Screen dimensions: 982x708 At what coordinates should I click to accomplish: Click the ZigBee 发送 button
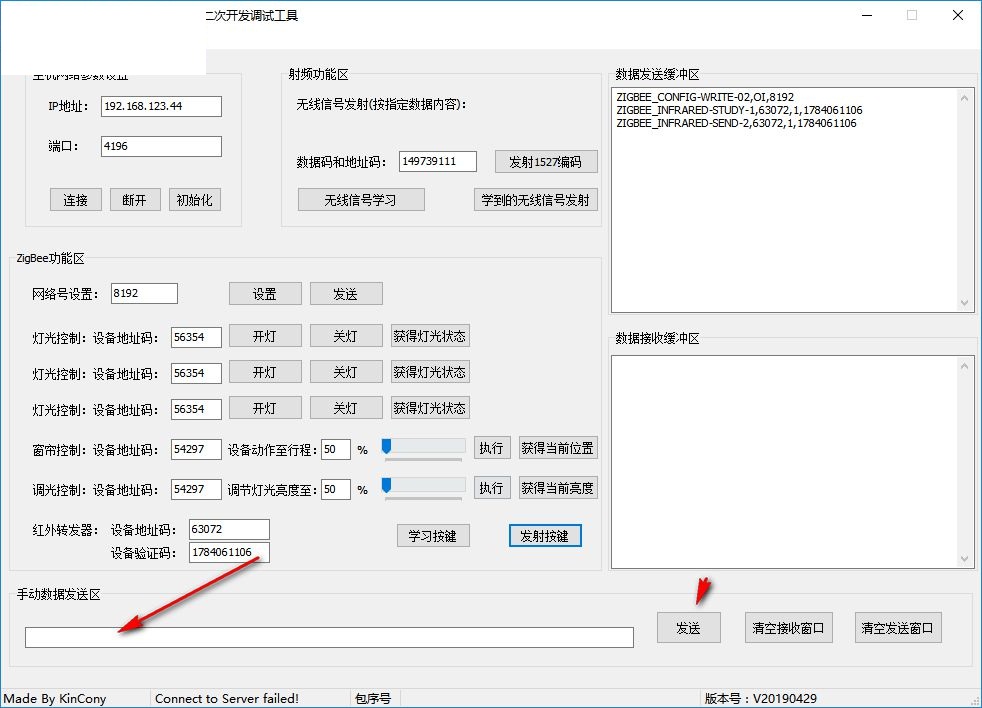[x=346, y=293]
